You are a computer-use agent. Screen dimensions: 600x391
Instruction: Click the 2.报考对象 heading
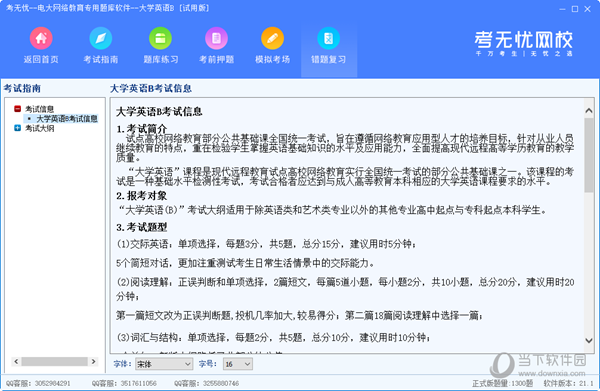(x=142, y=196)
